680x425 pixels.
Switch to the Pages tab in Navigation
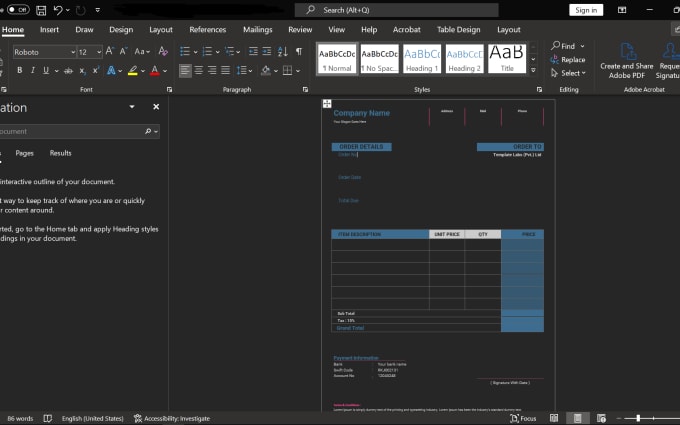pos(24,153)
